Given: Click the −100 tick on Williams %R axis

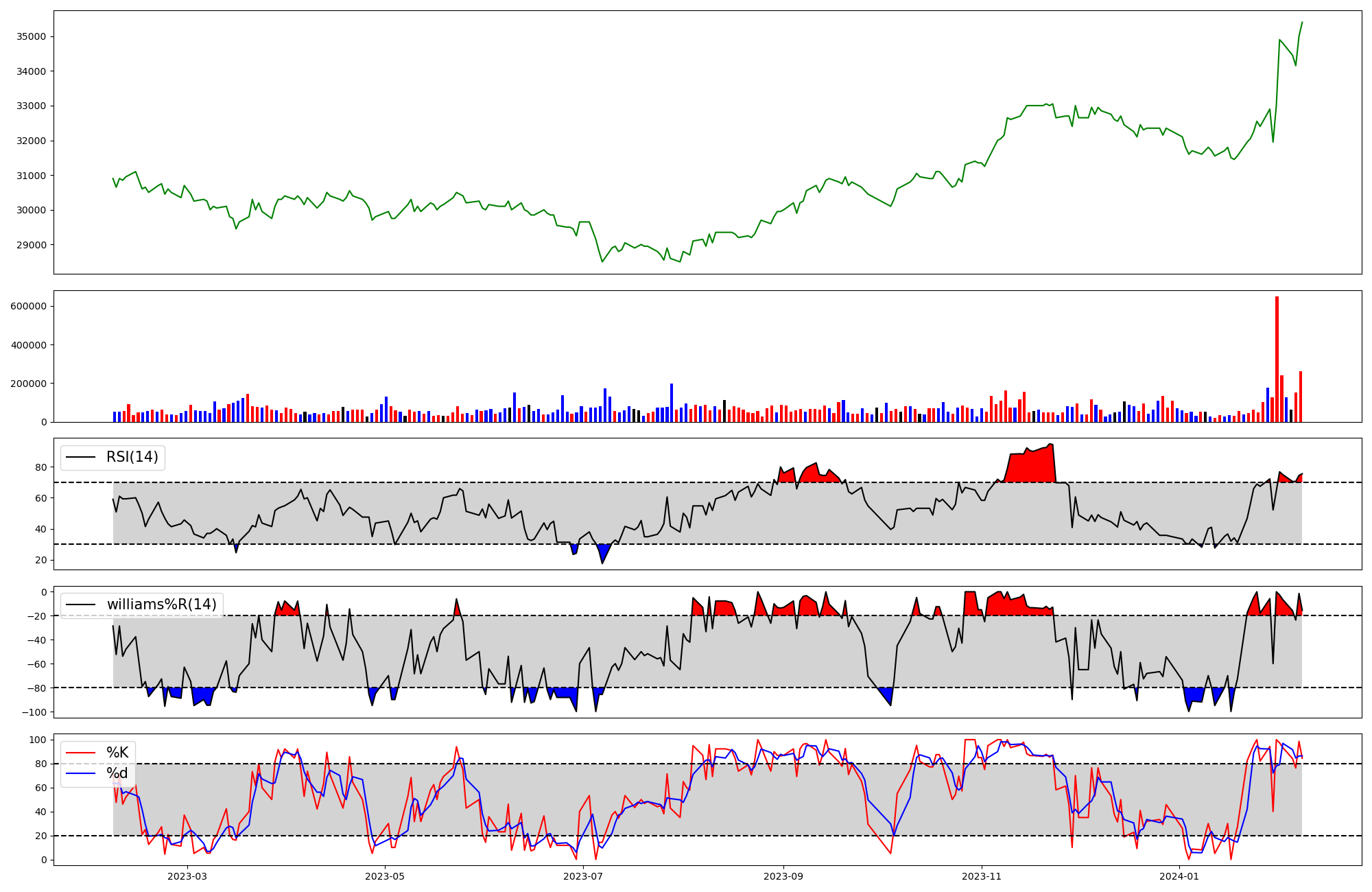Looking at the screenshot, I should [x=34, y=712].
